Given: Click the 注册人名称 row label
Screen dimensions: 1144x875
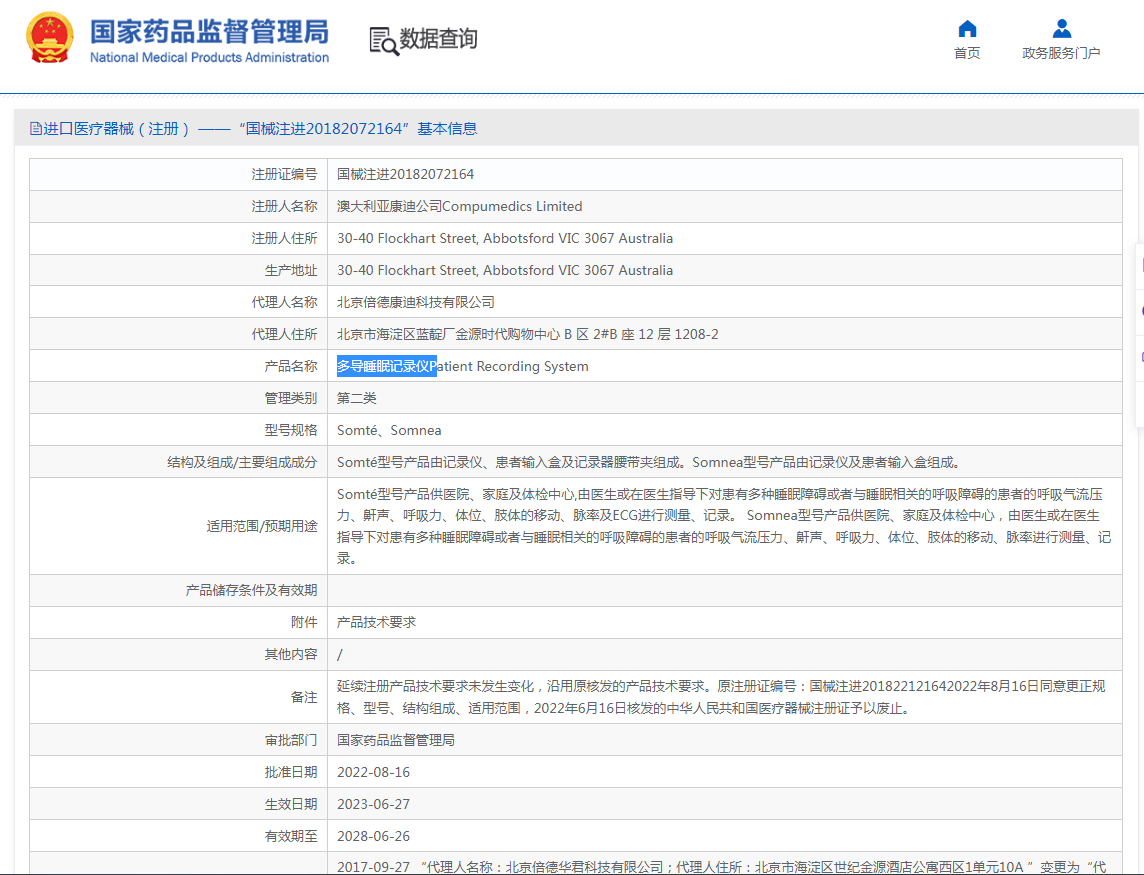Looking at the screenshot, I should tap(285, 207).
